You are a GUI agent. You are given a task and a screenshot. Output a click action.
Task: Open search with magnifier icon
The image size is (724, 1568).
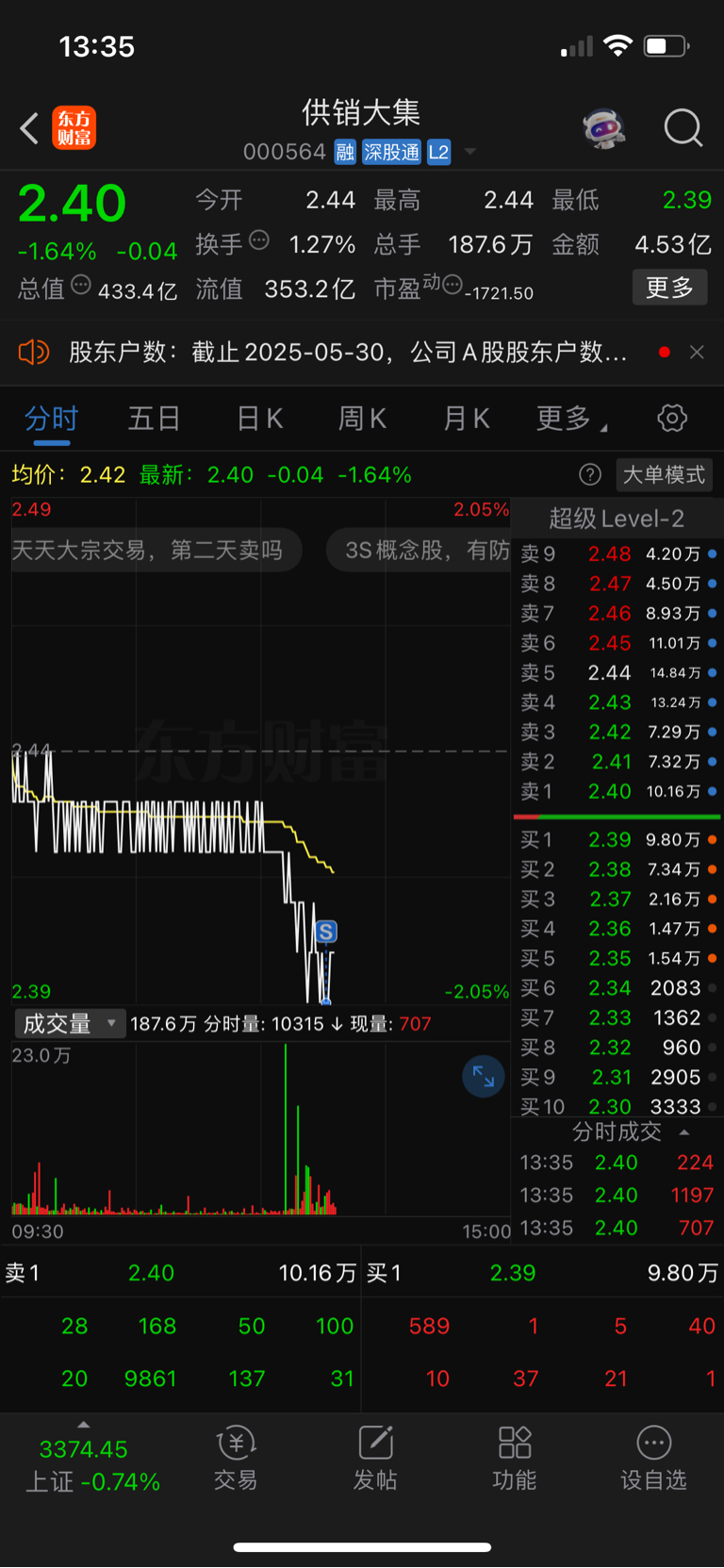(x=683, y=128)
